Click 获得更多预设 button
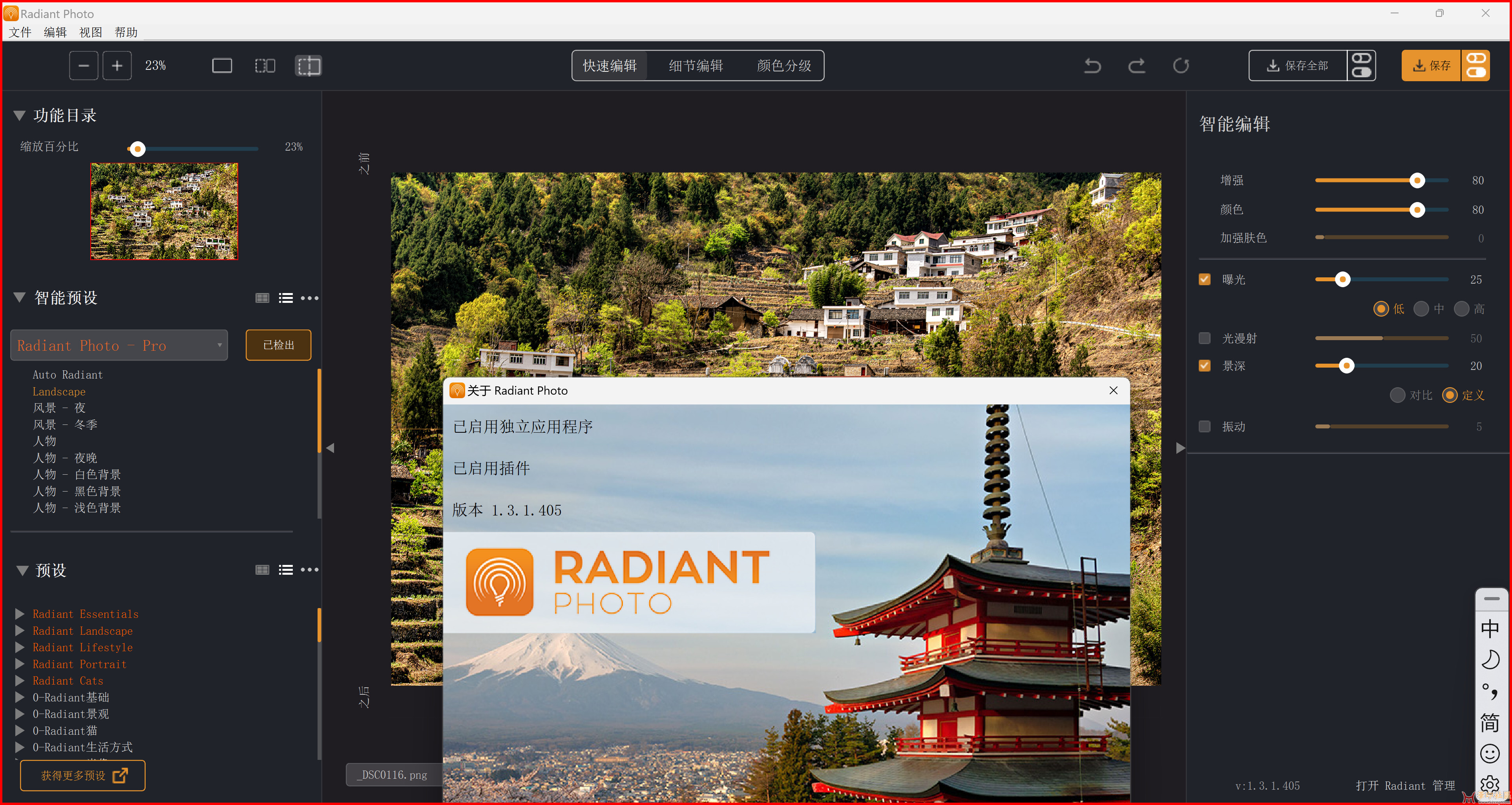 point(83,775)
